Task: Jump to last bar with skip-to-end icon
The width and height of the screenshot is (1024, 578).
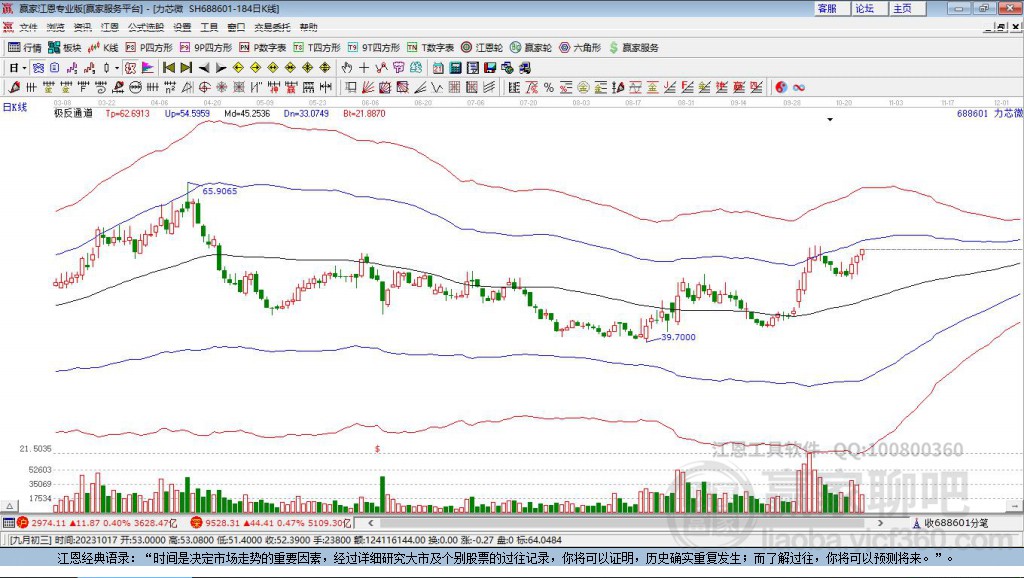Action: coord(186,68)
